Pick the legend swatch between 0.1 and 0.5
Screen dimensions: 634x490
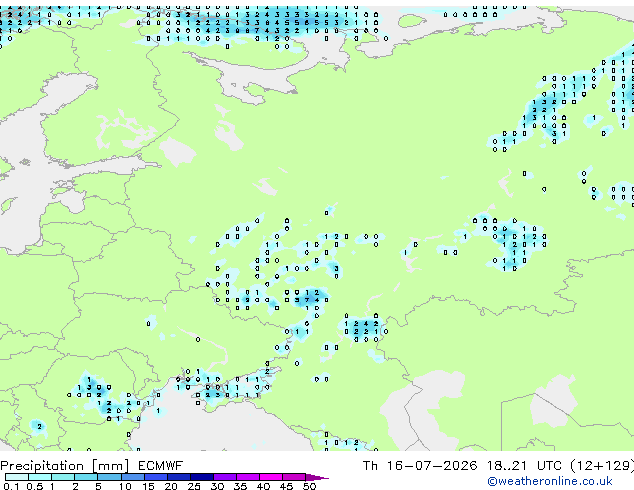click(17, 477)
